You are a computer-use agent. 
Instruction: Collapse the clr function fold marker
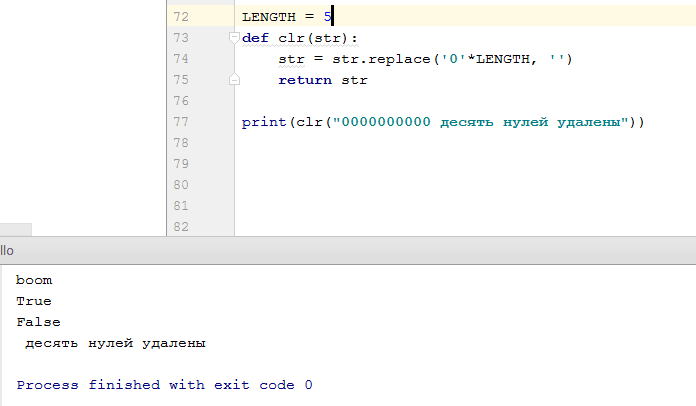coord(234,38)
